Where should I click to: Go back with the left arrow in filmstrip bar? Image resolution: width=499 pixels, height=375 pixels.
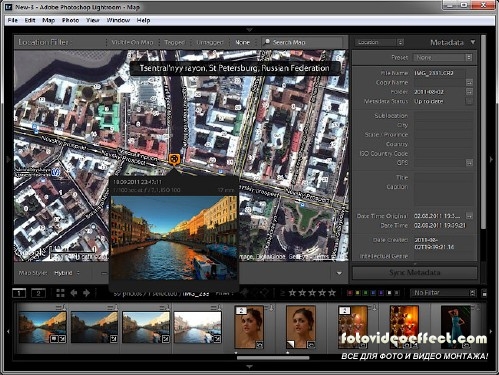click(74, 293)
